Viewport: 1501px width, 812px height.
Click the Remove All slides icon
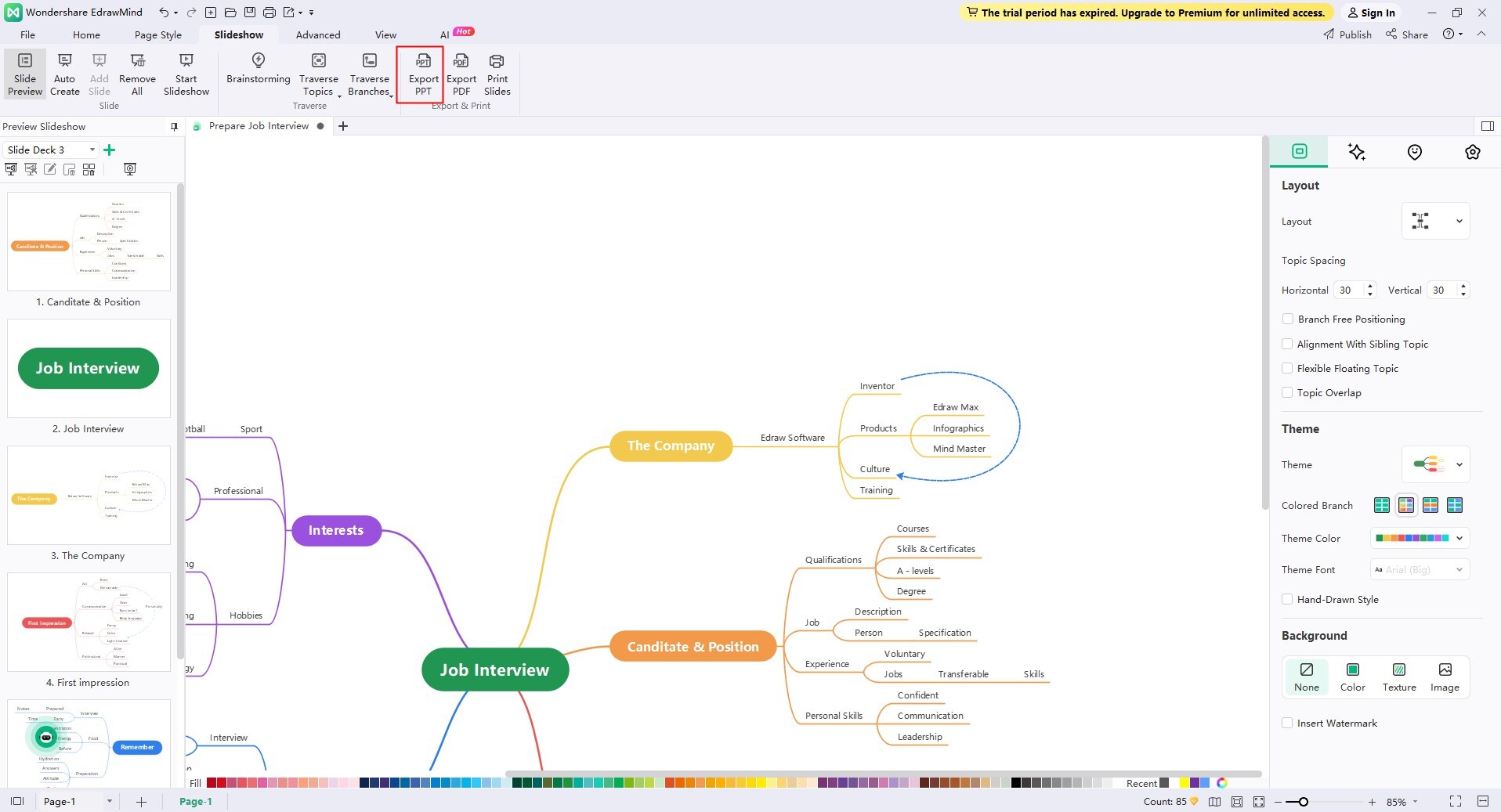point(137,60)
